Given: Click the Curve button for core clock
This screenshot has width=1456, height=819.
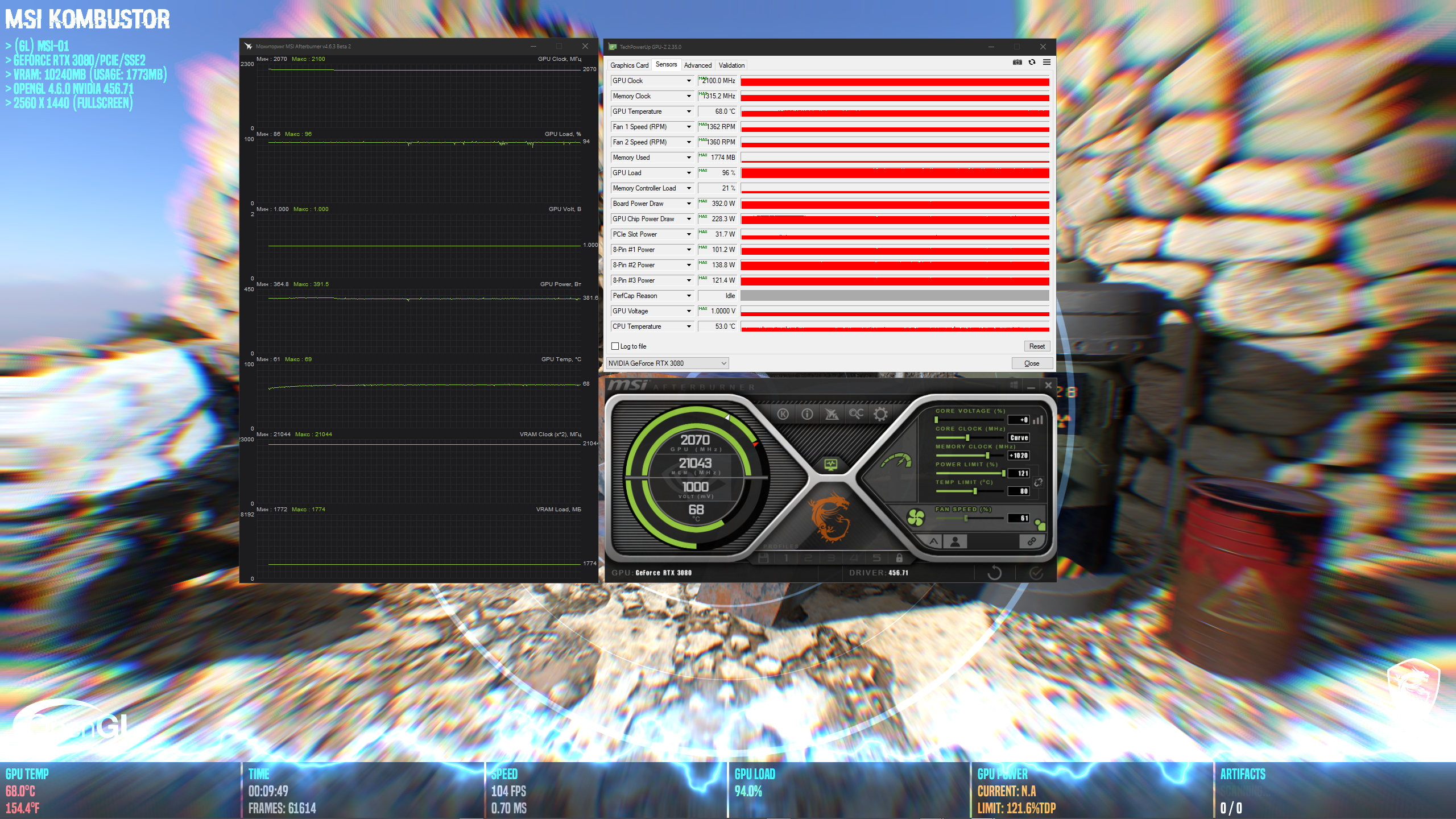Looking at the screenshot, I should (x=1019, y=438).
